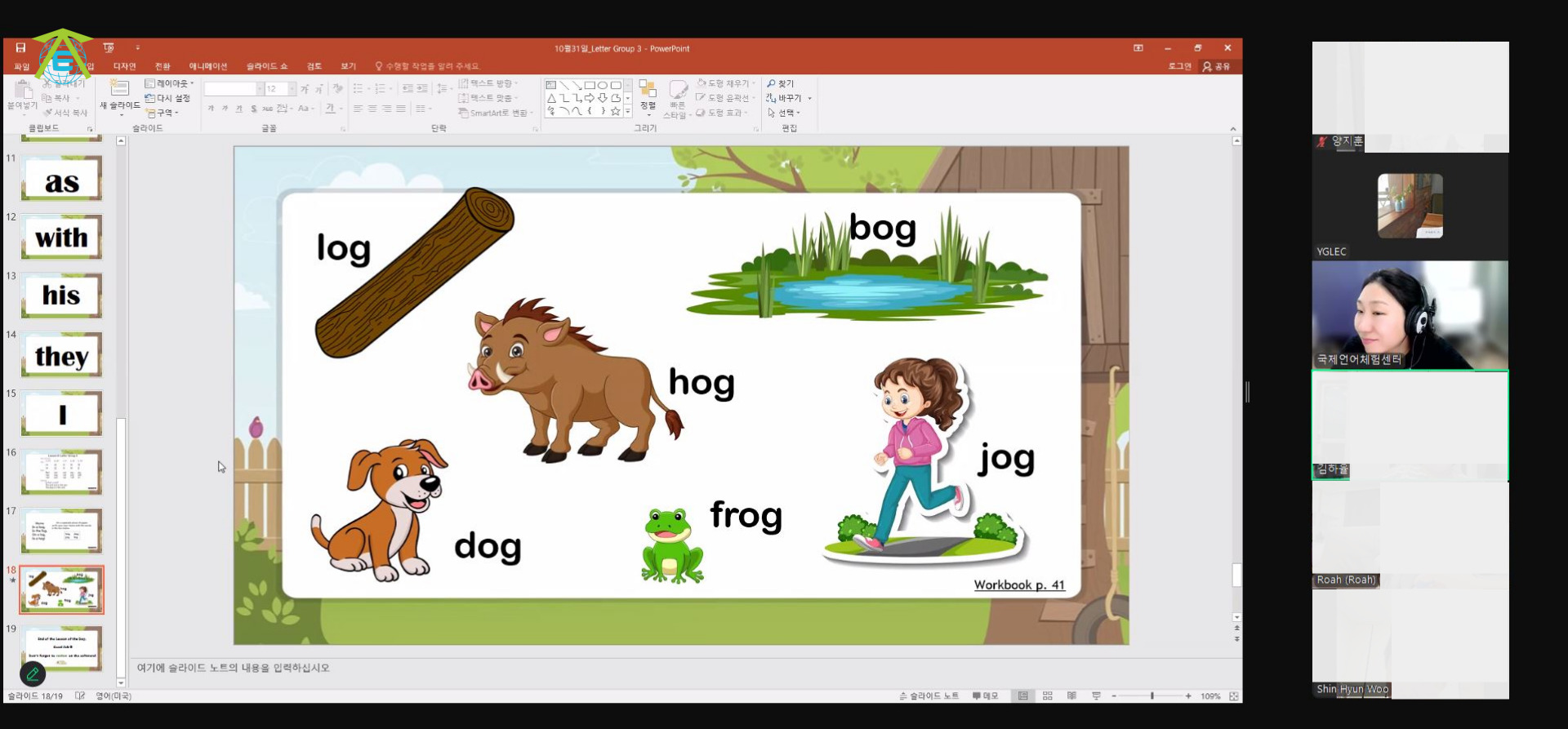1568x729 pixels.
Task: Click the fit slide to window icon
Action: pos(1234,696)
